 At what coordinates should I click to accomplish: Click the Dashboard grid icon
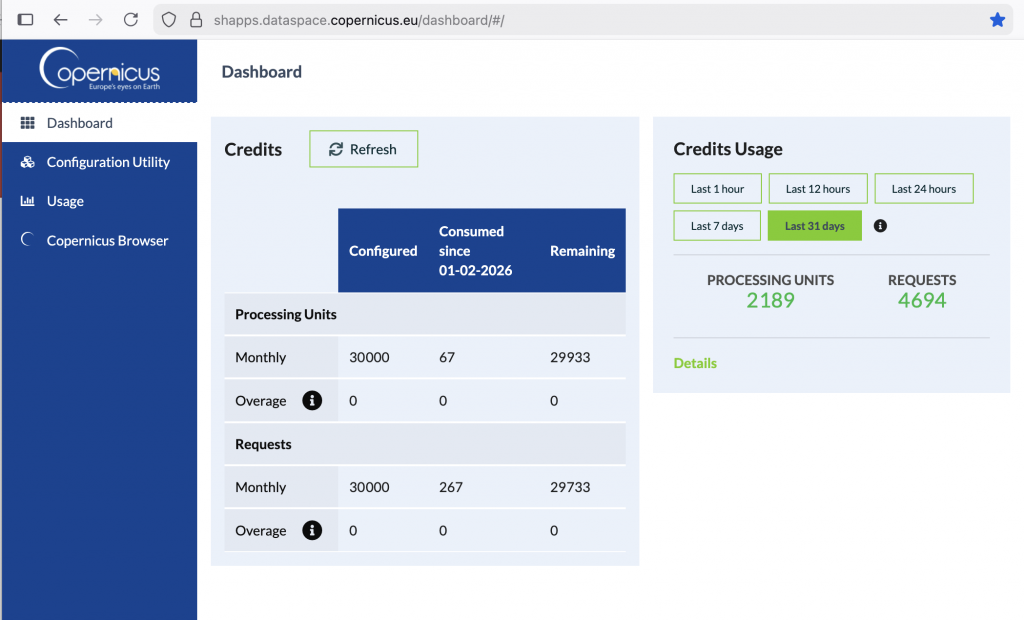click(27, 123)
